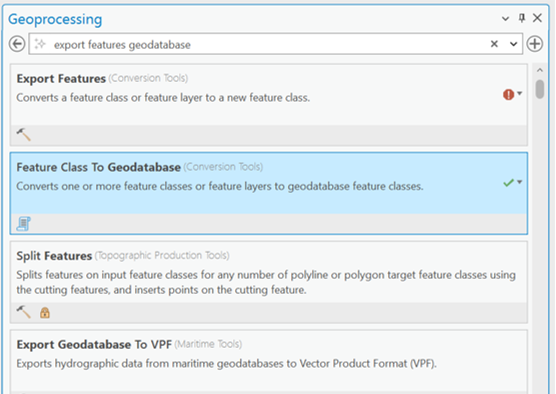The width and height of the screenshot is (556, 394).
Task: Click the red error icon for Export Features
Action: click(508, 94)
